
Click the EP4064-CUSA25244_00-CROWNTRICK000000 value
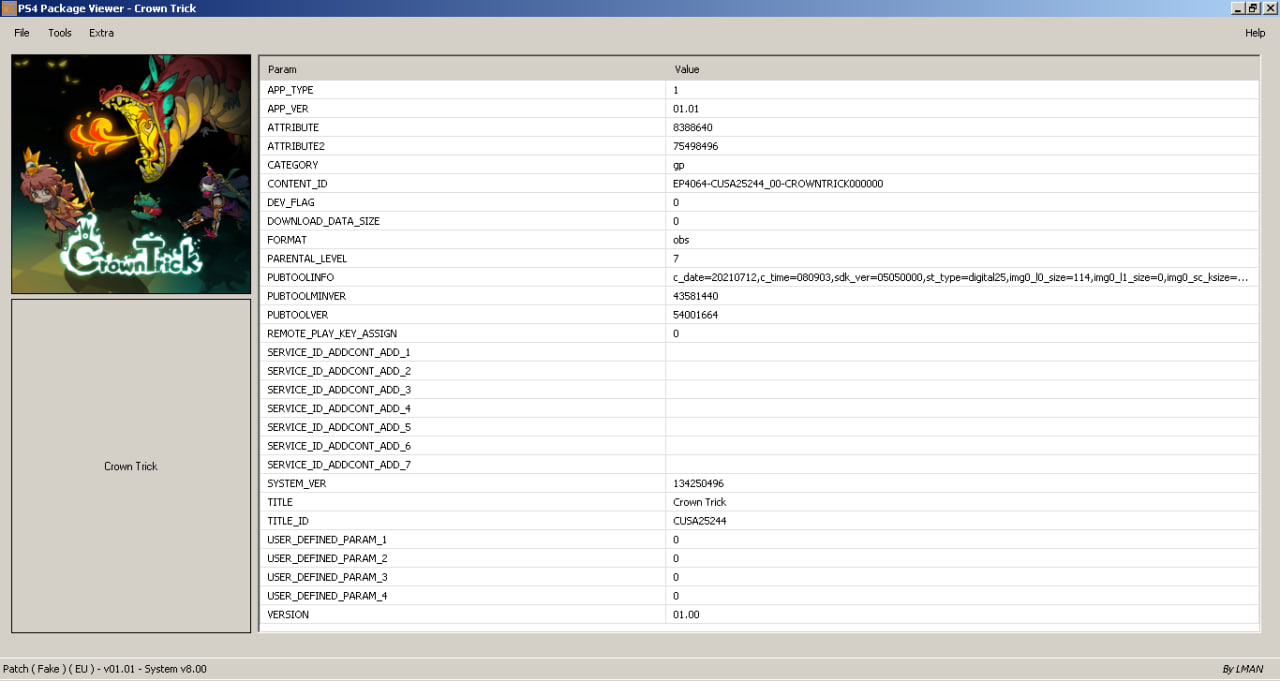(x=778, y=184)
